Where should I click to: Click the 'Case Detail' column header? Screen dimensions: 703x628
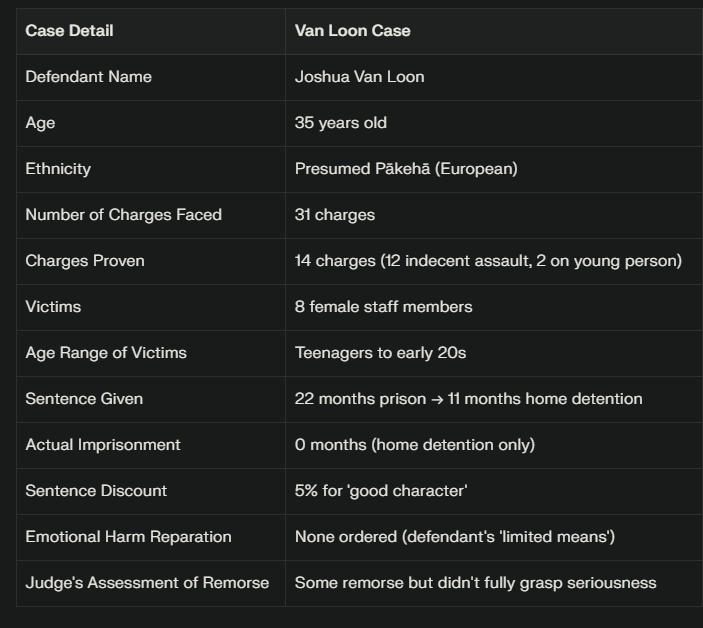point(69,30)
